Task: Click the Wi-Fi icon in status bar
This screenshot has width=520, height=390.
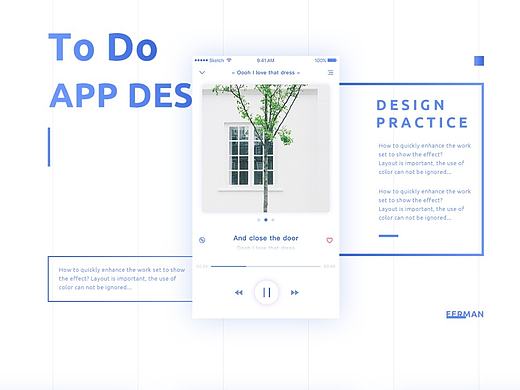Action: click(x=229, y=60)
